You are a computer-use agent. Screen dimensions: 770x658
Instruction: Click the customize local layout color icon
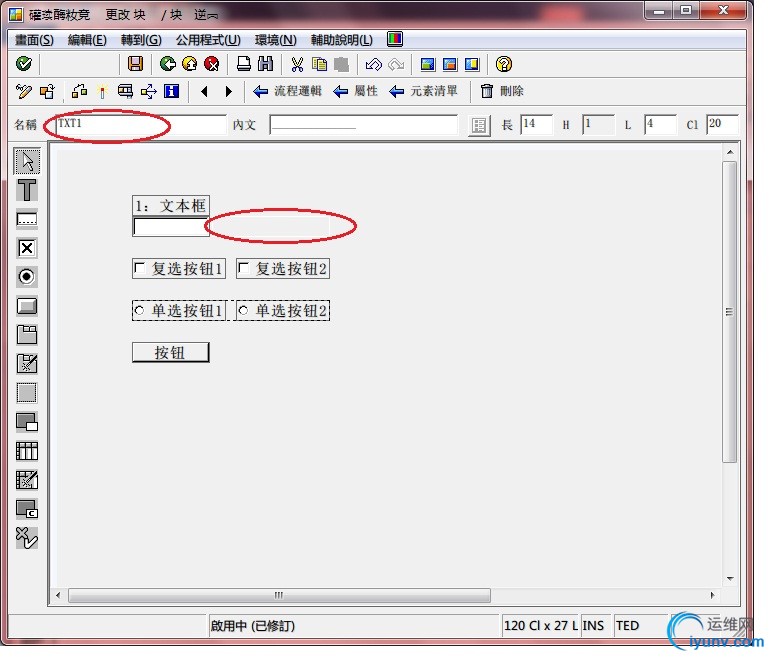click(x=395, y=39)
